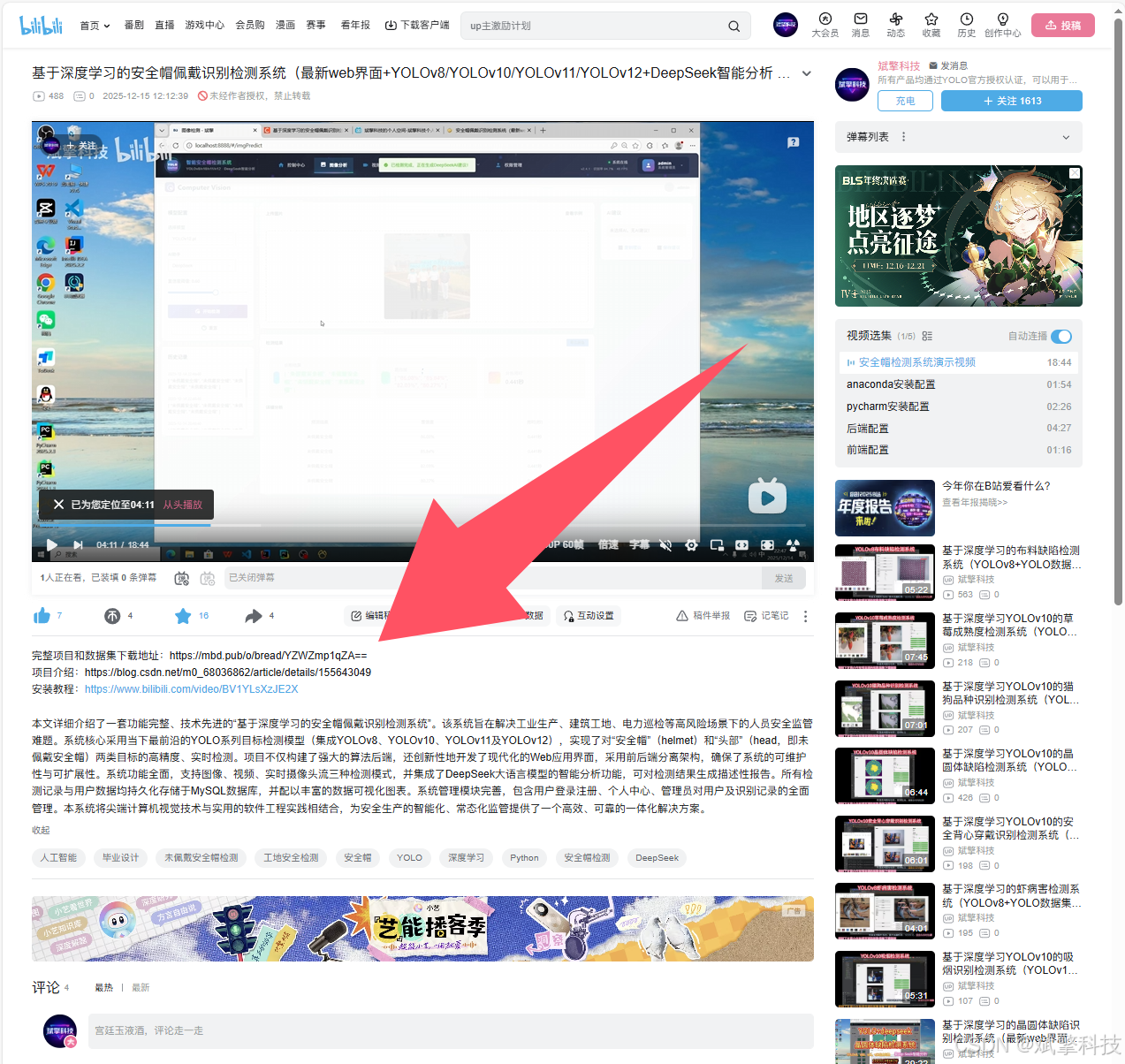Open the 首页 dropdown menu

(x=95, y=26)
